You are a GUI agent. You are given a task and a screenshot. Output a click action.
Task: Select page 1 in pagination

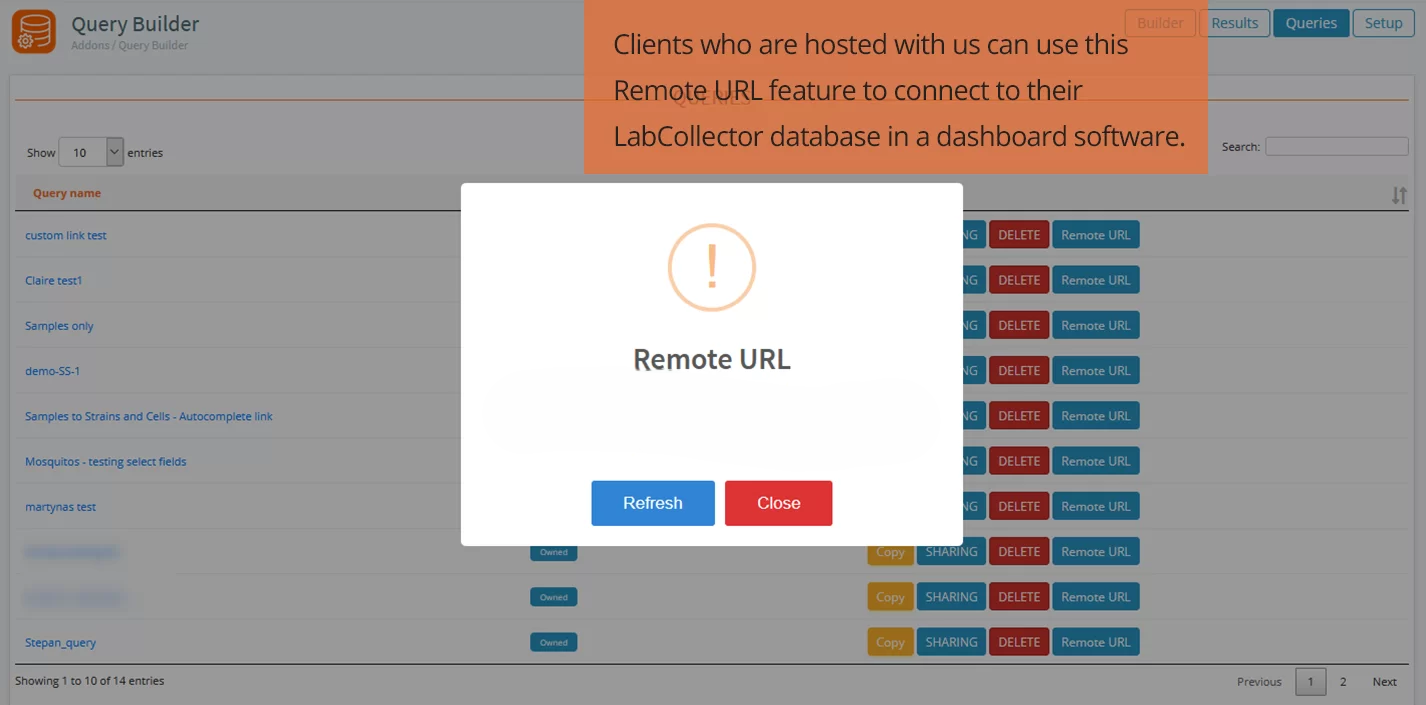click(1311, 682)
